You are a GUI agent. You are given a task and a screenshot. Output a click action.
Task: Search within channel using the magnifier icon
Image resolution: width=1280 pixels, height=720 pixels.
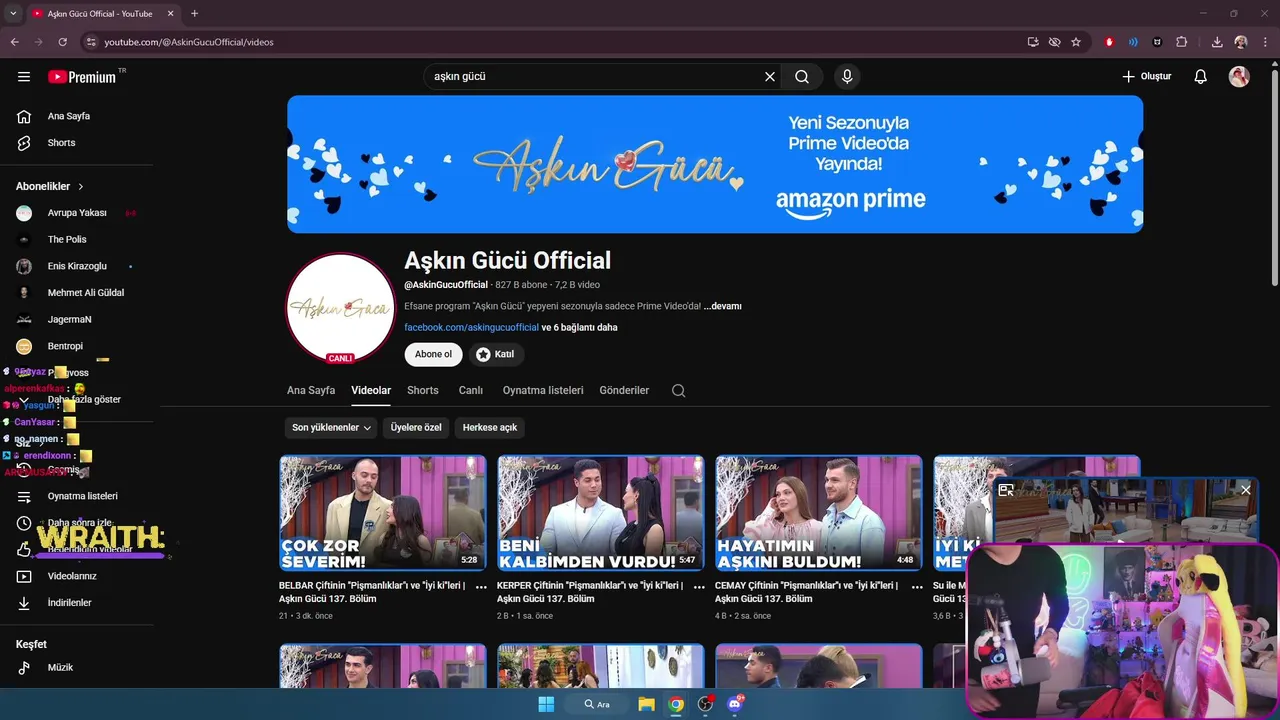point(679,391)
